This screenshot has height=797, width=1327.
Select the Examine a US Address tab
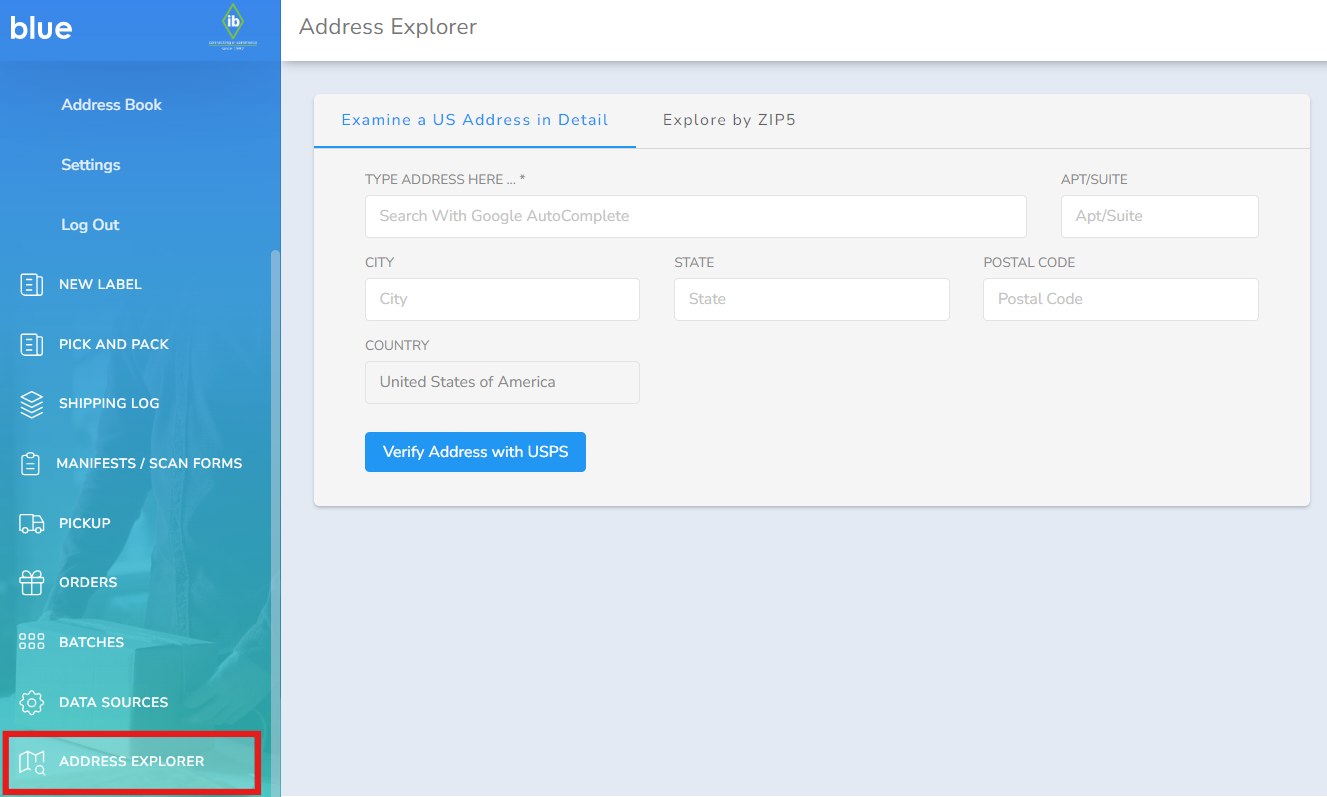tap(474, 119)
